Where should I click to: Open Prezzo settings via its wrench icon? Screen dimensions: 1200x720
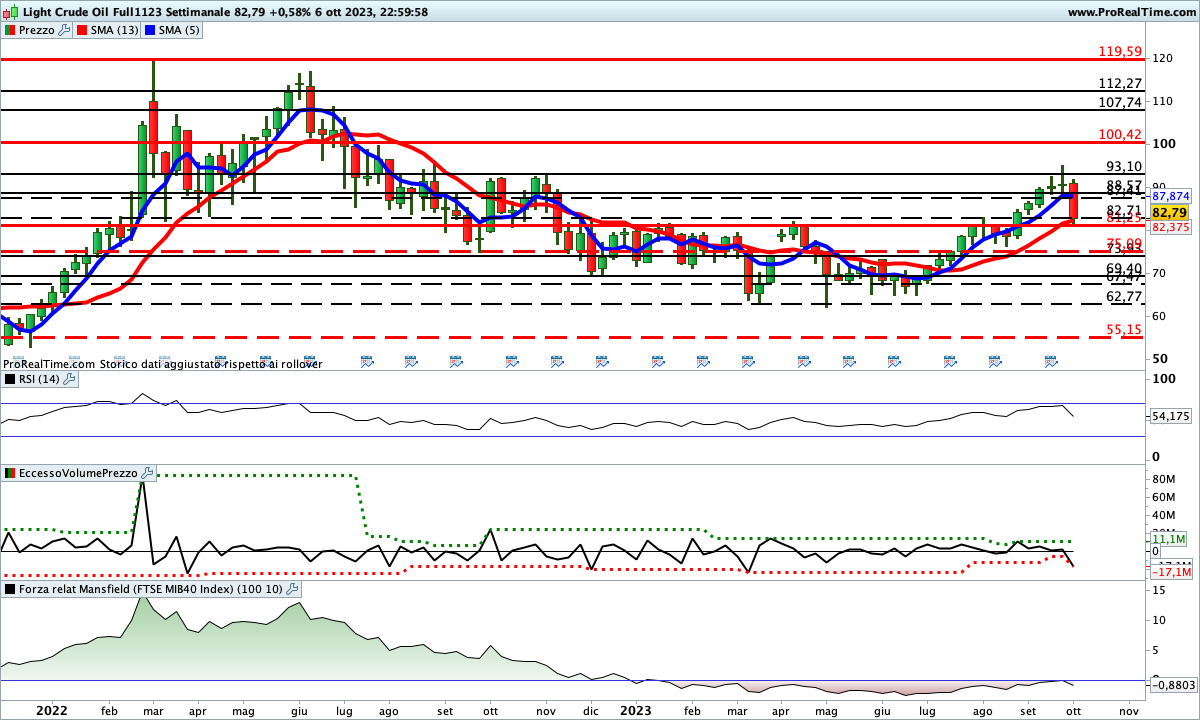tap(64, 30)
